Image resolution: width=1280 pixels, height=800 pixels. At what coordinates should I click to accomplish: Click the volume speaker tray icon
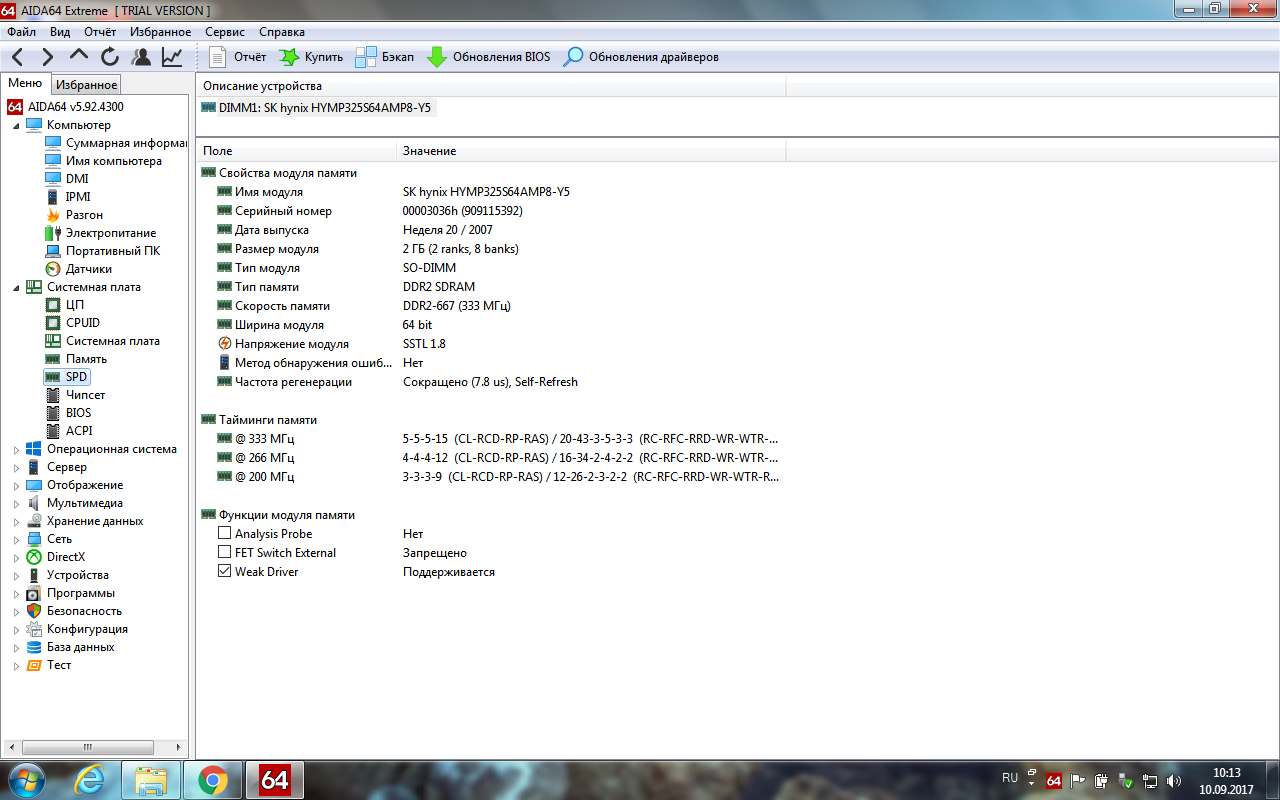tap(1174, 780)
